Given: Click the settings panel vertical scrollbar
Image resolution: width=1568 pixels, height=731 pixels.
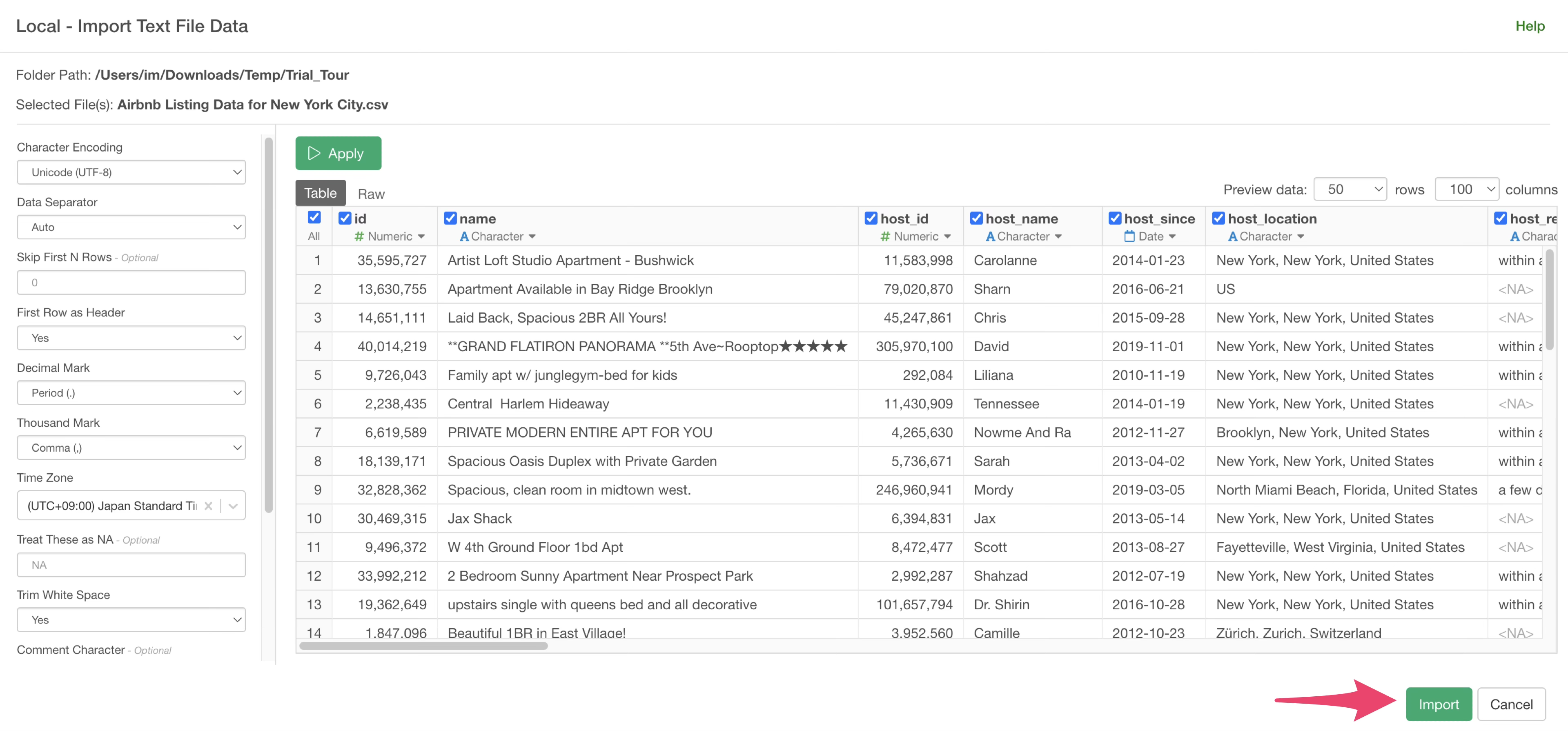Looking at the screenshot, I should (x=268, y=325).
